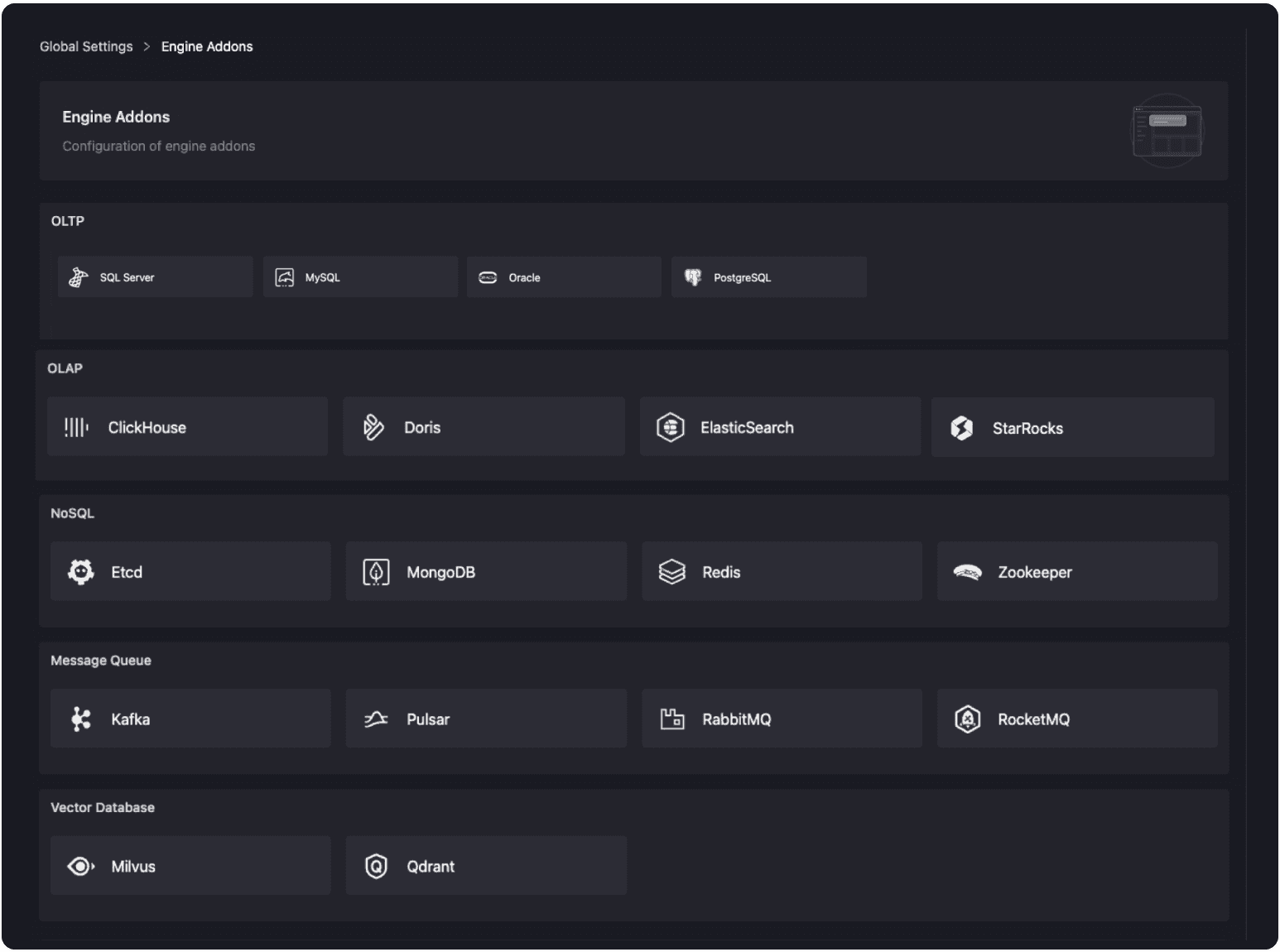The image size is (1280, 952).
Task: Click the Milvus eye icon
Action: [x=80, y=866]
